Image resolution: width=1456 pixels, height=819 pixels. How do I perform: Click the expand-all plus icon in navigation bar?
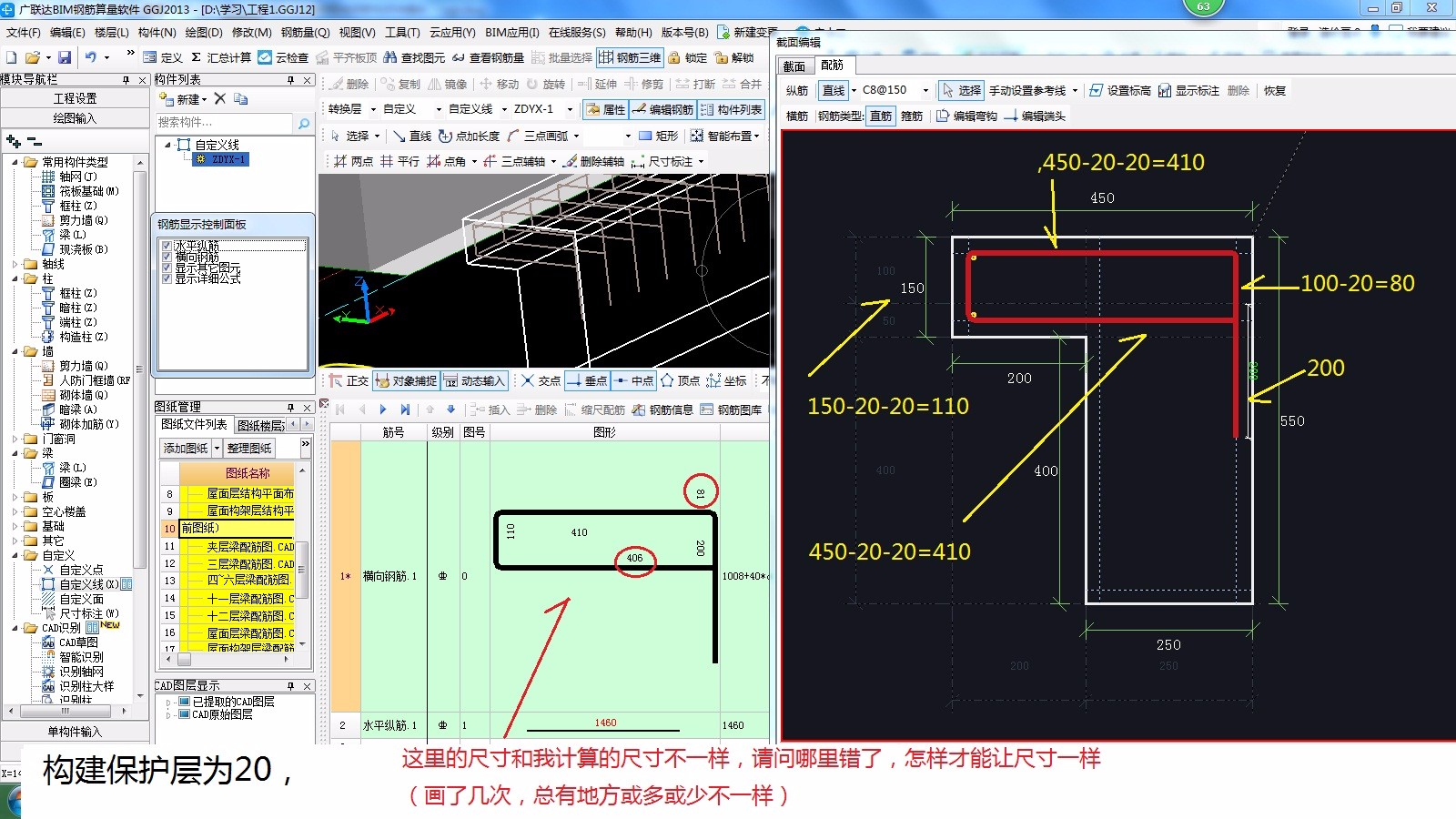(14, 141)
